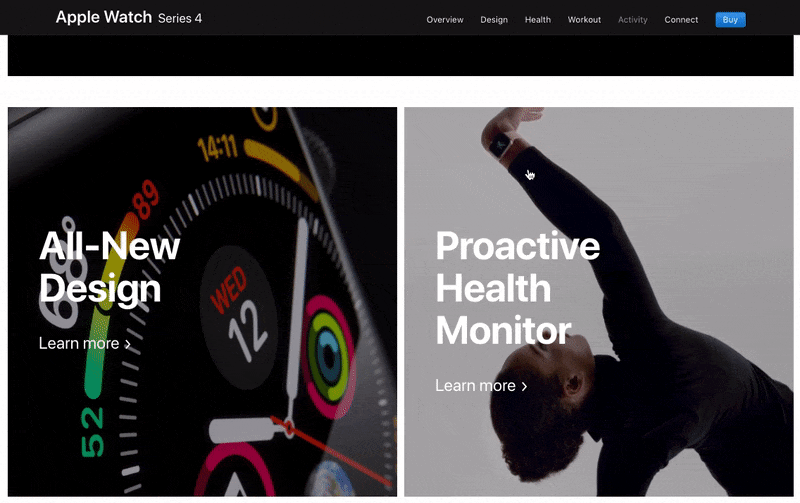
Task: Switch to the dimmed Activity nav link
Action: pyautogui.click(x=632, y=20)
